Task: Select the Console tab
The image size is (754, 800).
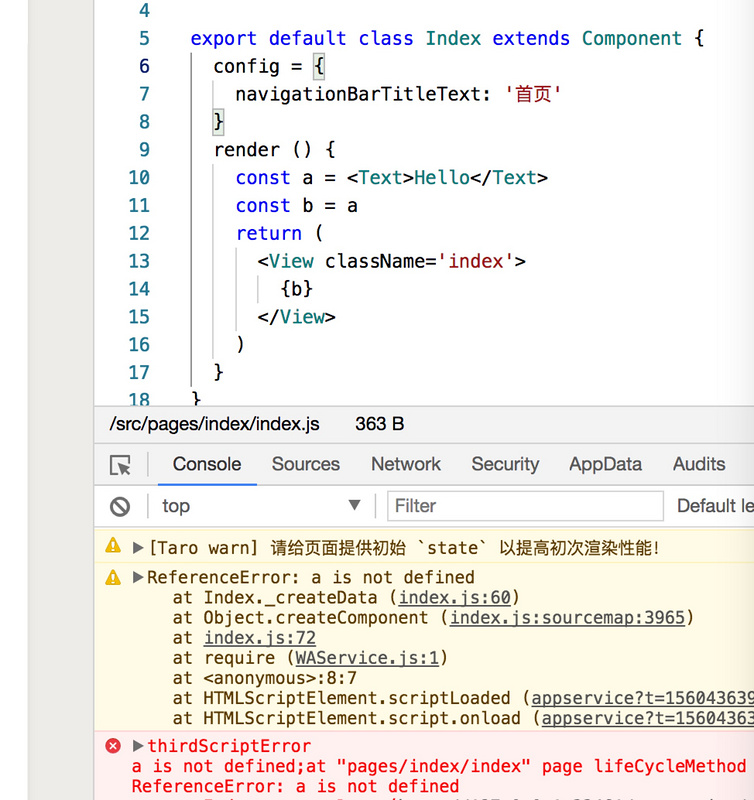Action: click(x=207, y=464)
